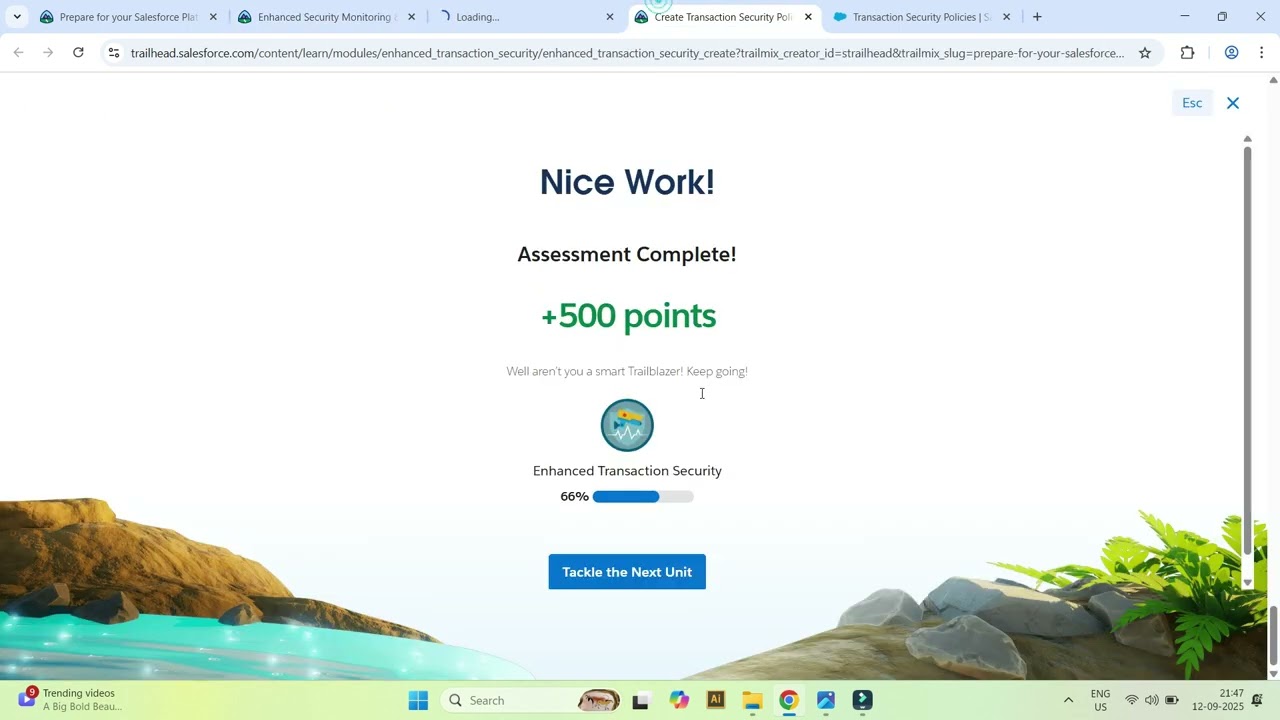View site information icon in address bar
Image resolution: width=1280 pixels, height=720 pixels.
(x=114, y=53)
